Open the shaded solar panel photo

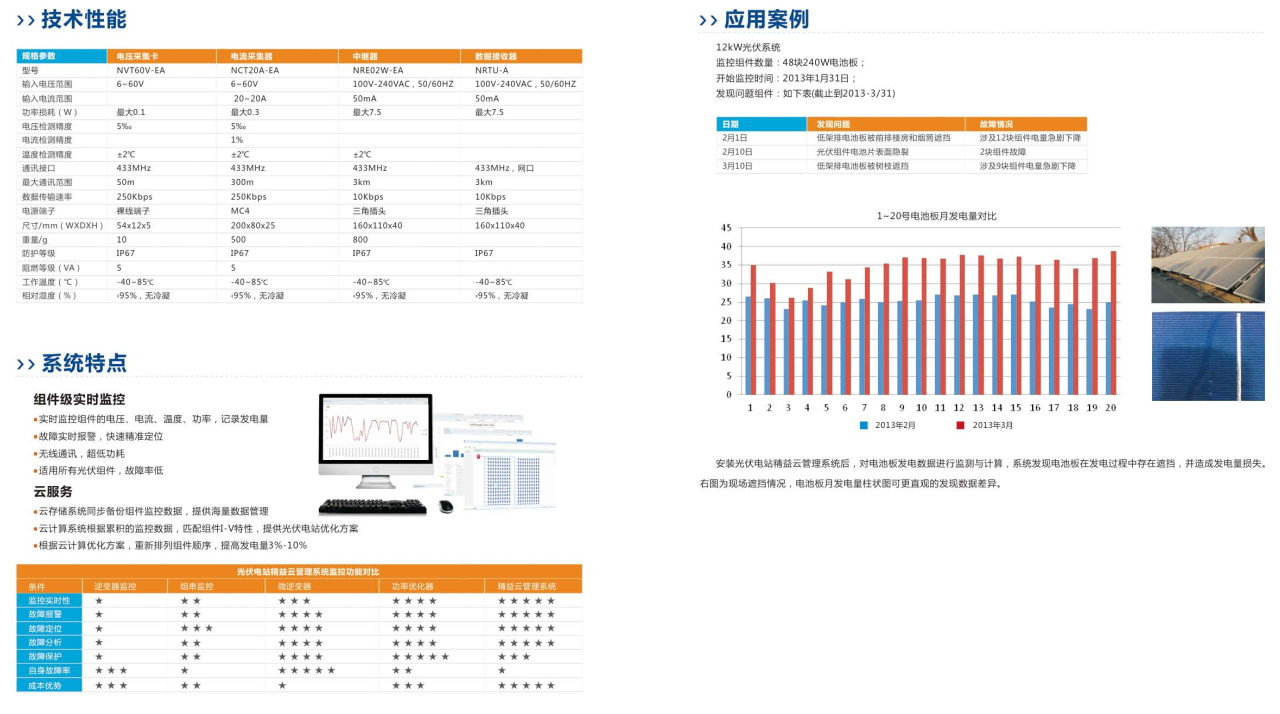pyautogui.click(x=1207, y=265)
